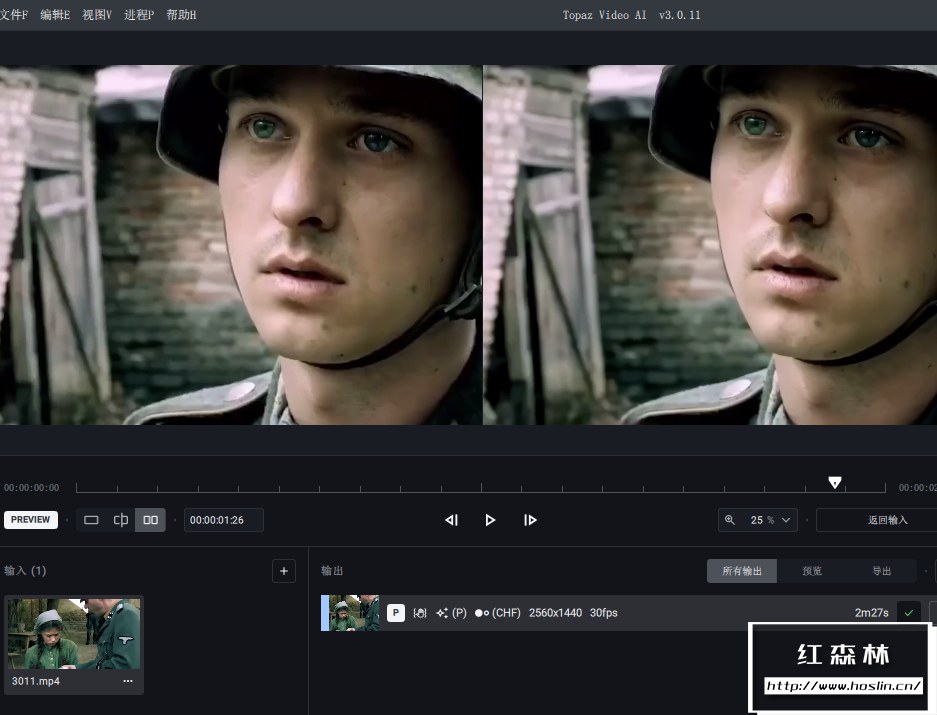The width and height of the screenshot is (937, 715).
Task: Click the 2m27s duration text
Action: tap(871, 613)
